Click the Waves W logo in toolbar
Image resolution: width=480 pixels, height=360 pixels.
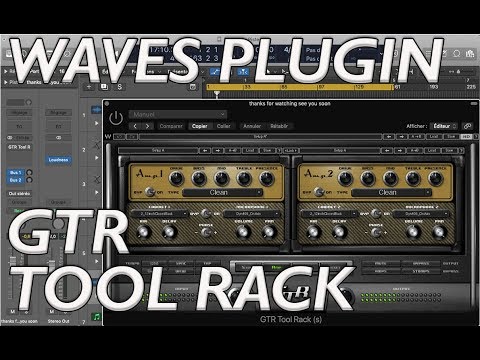108,136
